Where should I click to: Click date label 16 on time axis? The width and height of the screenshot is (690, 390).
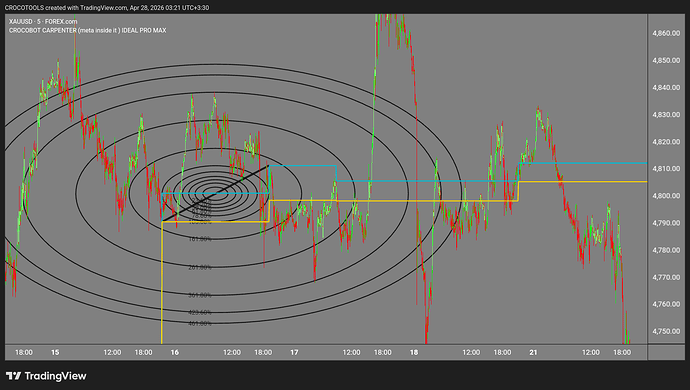coord(175,353)
